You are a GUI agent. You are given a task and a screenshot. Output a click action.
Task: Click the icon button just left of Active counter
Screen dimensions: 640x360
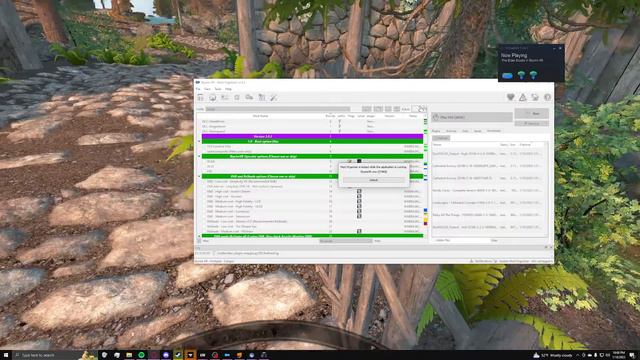click(x=396, y=109)
